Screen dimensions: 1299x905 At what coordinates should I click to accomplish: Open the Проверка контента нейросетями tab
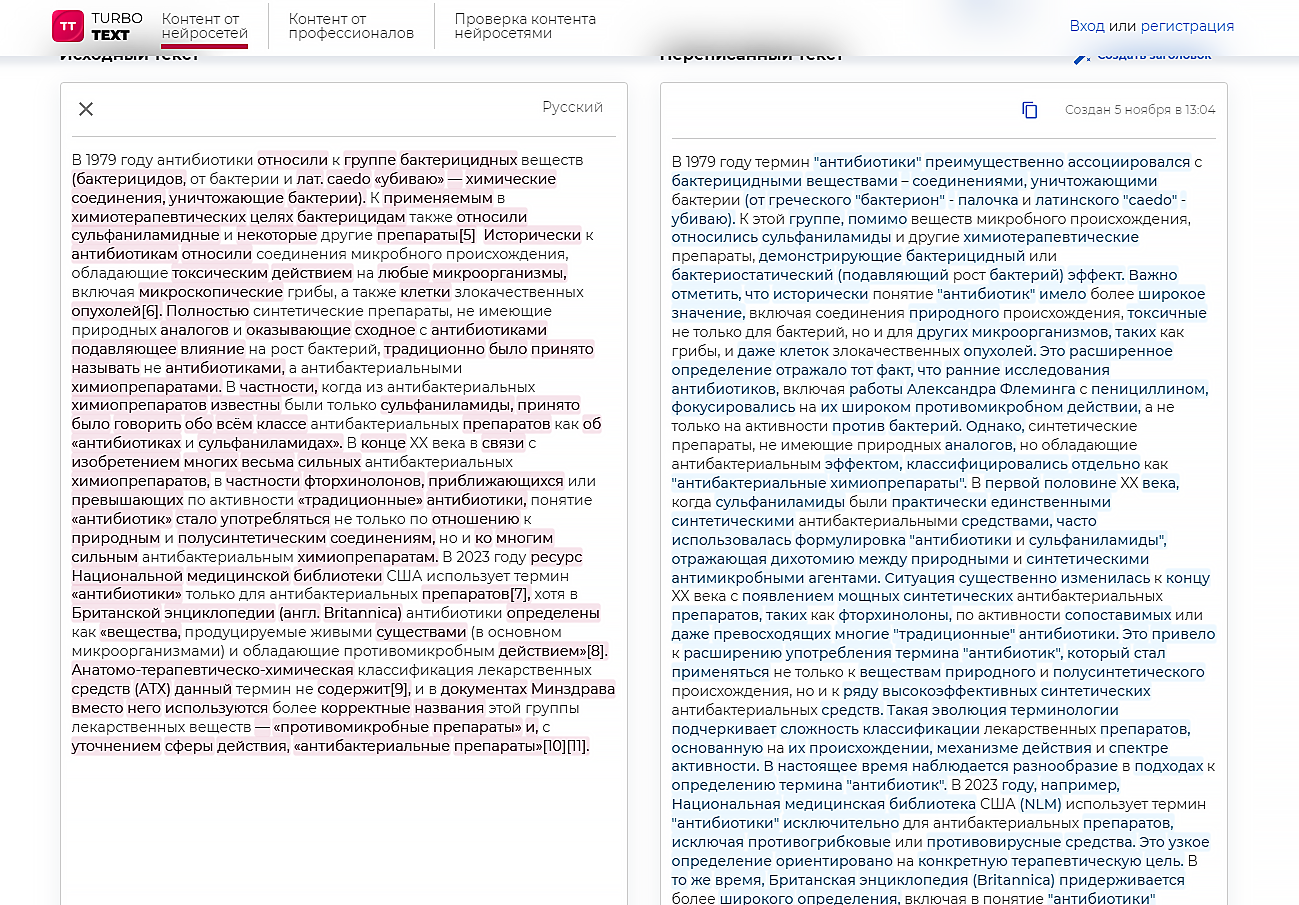pos(525,26)
